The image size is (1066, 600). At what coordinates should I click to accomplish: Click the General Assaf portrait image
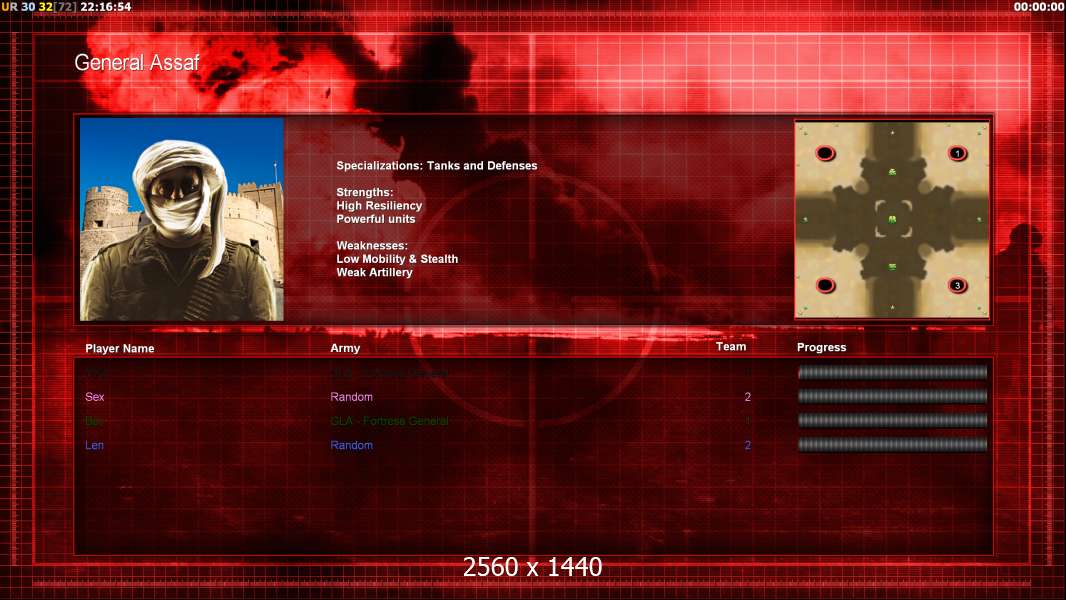(x=182, y=219)
